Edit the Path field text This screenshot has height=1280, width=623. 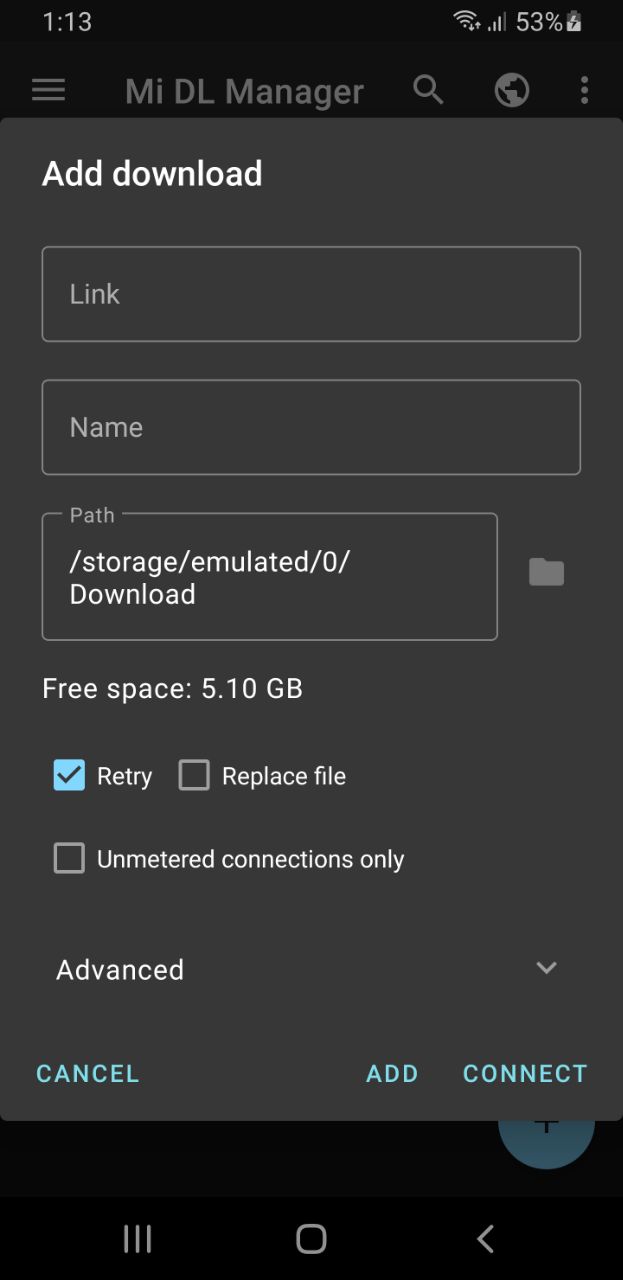[269, 577]
